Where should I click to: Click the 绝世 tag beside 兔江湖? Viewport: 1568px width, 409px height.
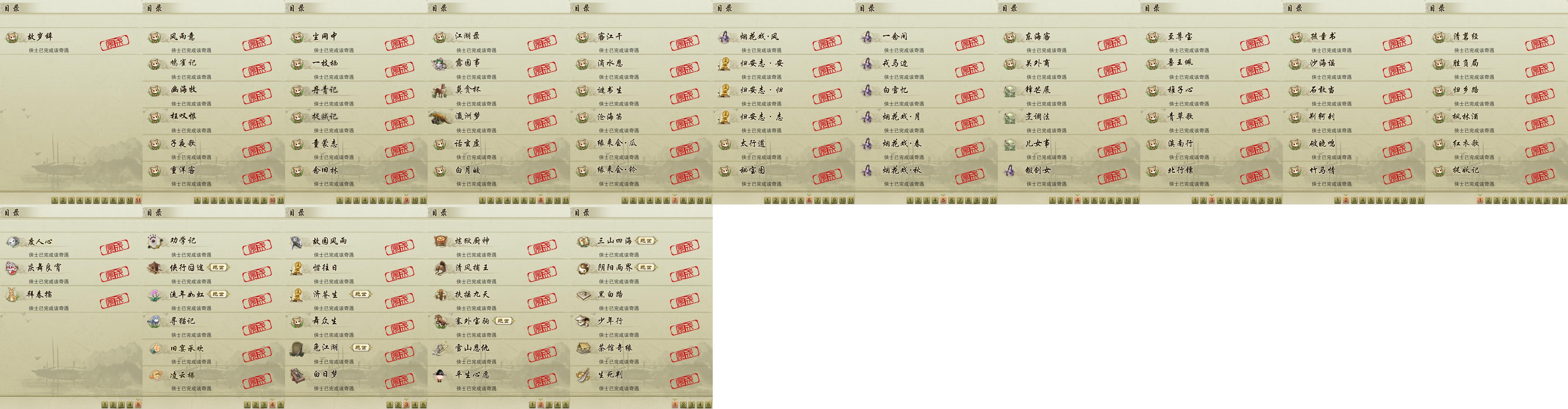click(360, 348)
